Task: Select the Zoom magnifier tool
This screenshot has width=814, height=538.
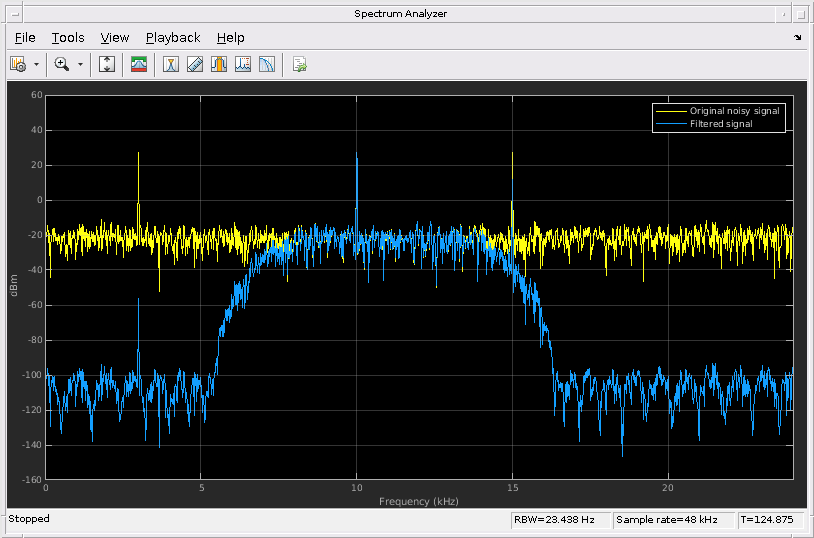Action: [62, 64]
